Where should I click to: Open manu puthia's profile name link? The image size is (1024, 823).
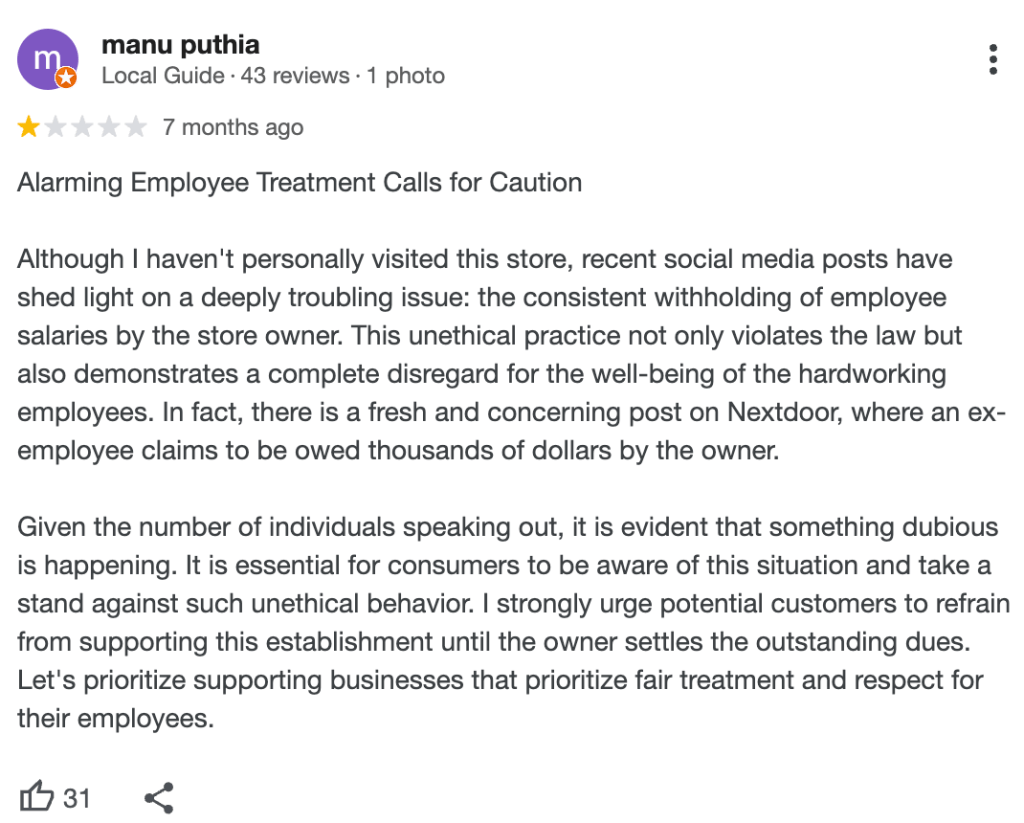tap(180, 45)
